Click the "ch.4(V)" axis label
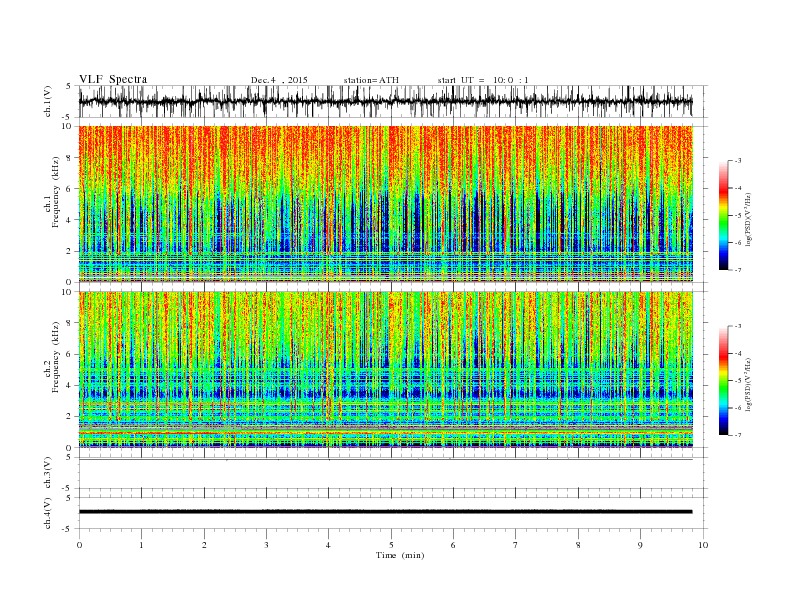792x612 pixels. [x=48, y=513]
